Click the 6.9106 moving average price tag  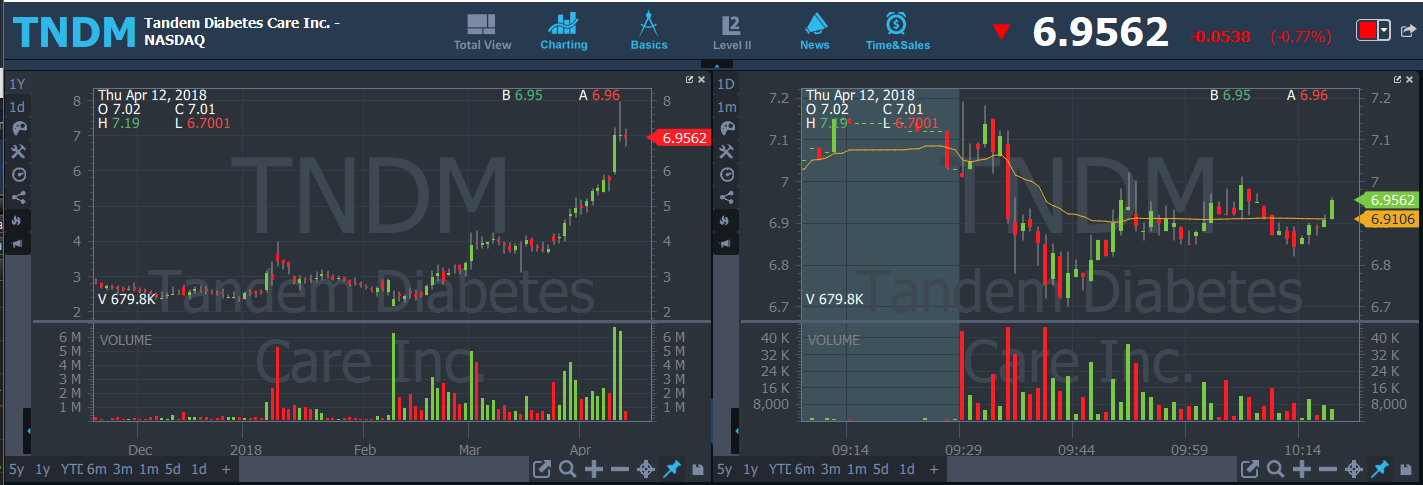pyautogui.click(x=1390, y=219)
